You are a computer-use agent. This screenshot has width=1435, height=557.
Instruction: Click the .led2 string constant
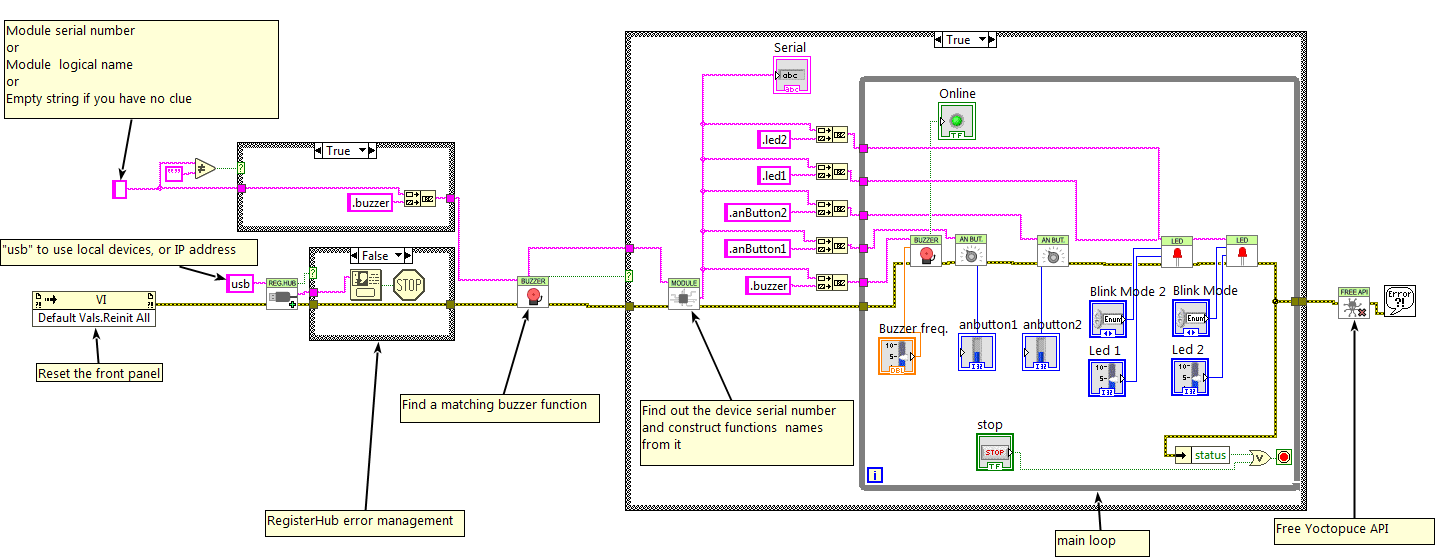(x=774, y=140)
